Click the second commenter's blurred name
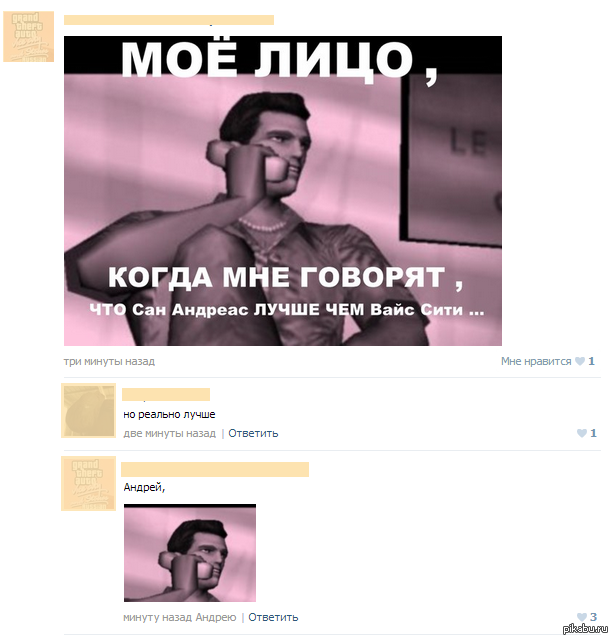Viewport: 613px width, 640px height. (x=215, y=469)
